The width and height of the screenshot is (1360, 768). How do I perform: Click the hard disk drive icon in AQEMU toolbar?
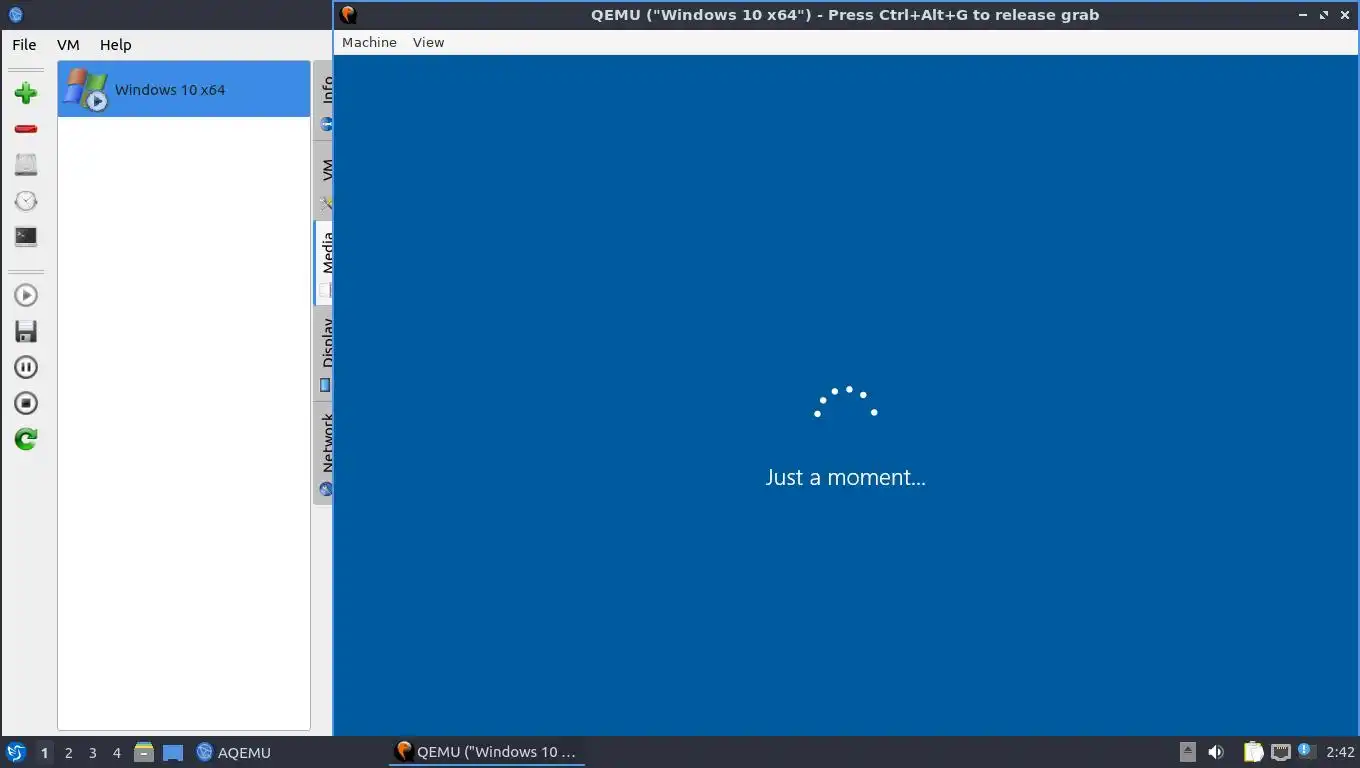point(26,165)
